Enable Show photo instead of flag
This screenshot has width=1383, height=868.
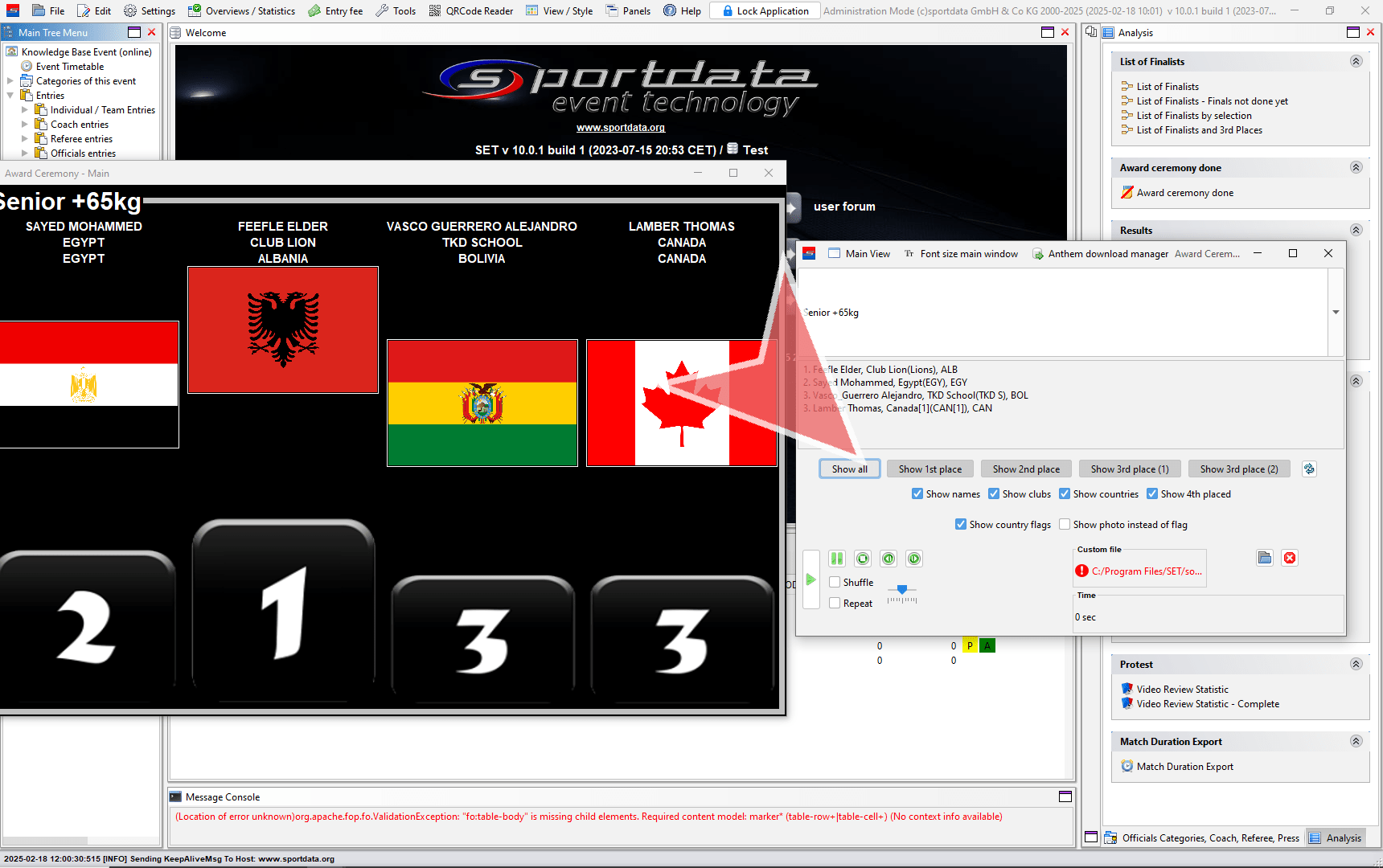tap(1065, 525)
